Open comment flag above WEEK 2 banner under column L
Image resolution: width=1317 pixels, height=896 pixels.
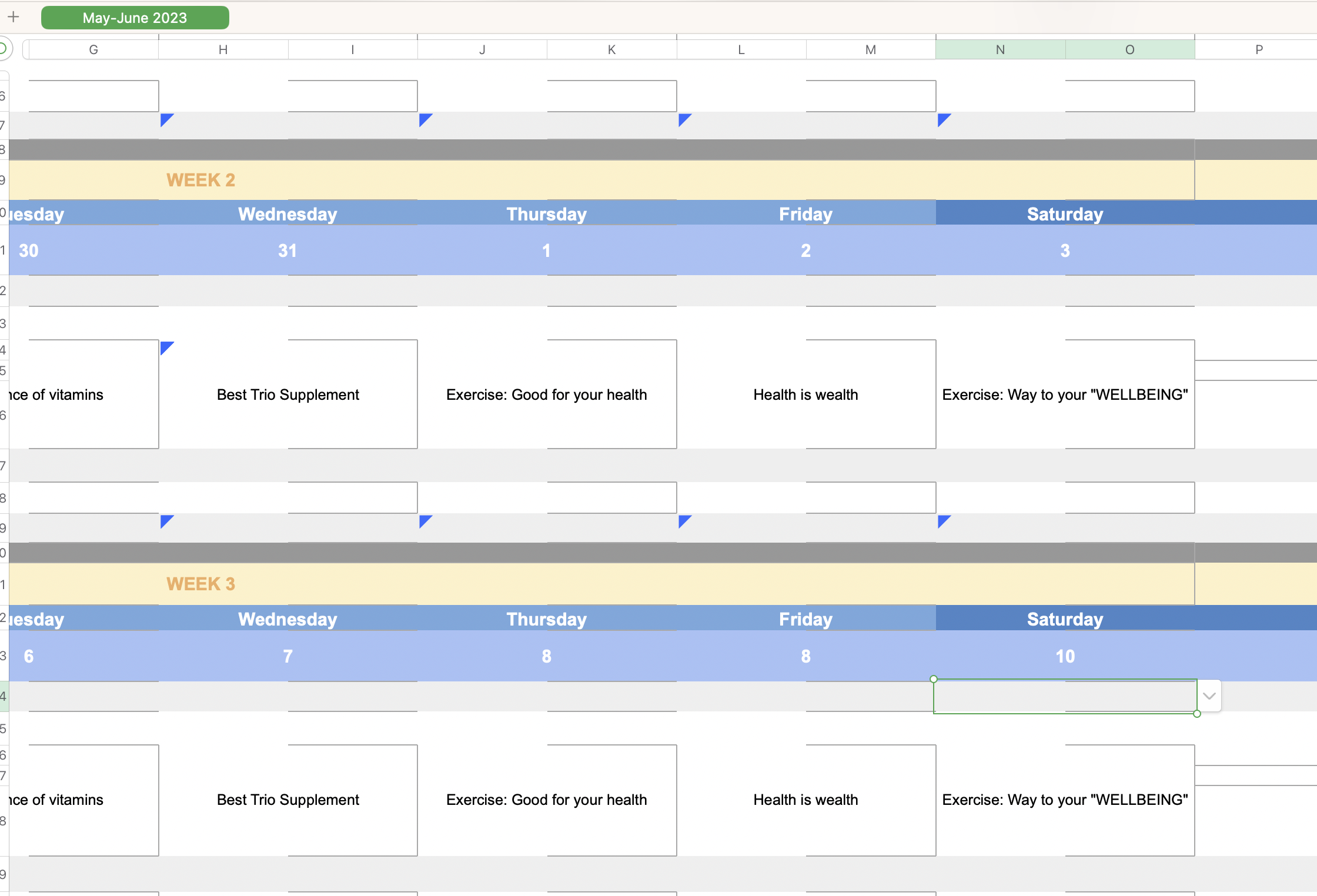pos(684,119)
